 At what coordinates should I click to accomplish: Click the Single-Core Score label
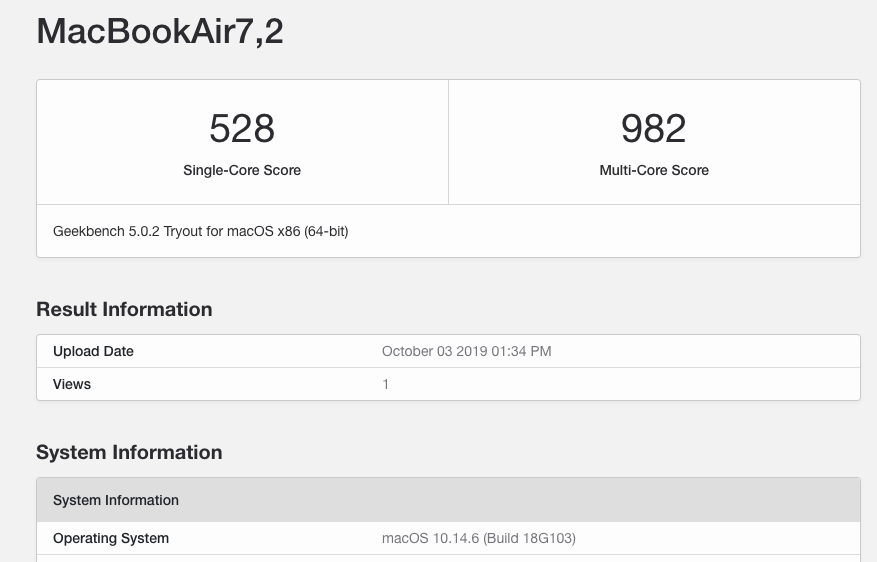(x=242, y=170)
